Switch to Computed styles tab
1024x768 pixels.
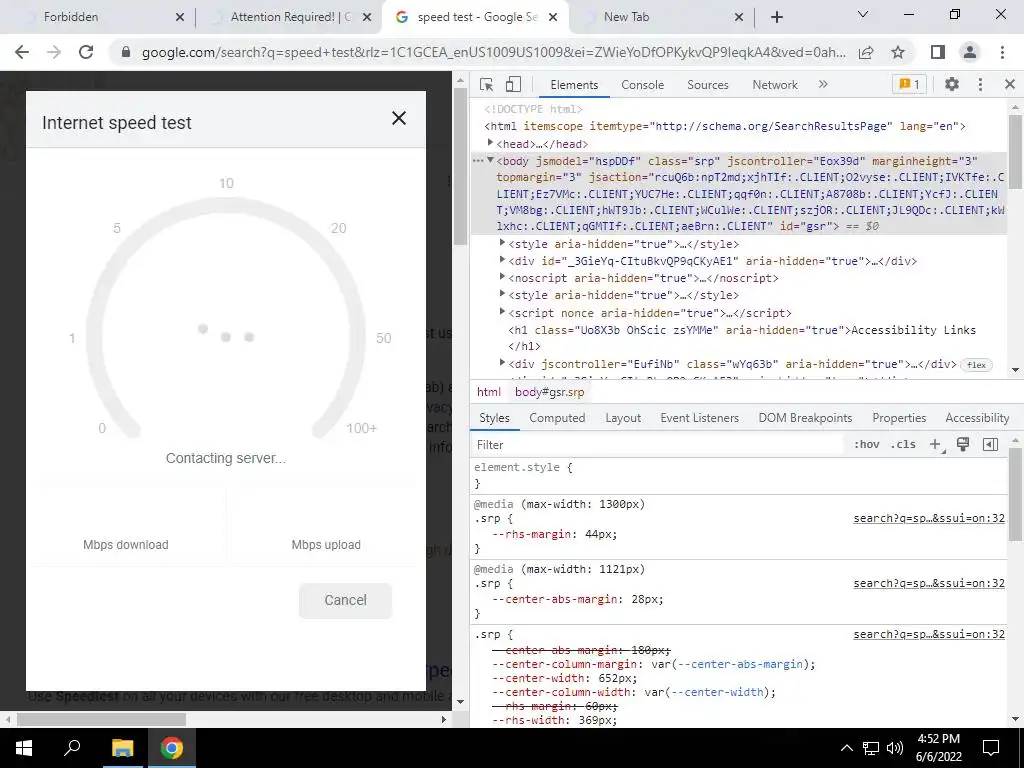point(557,418)
